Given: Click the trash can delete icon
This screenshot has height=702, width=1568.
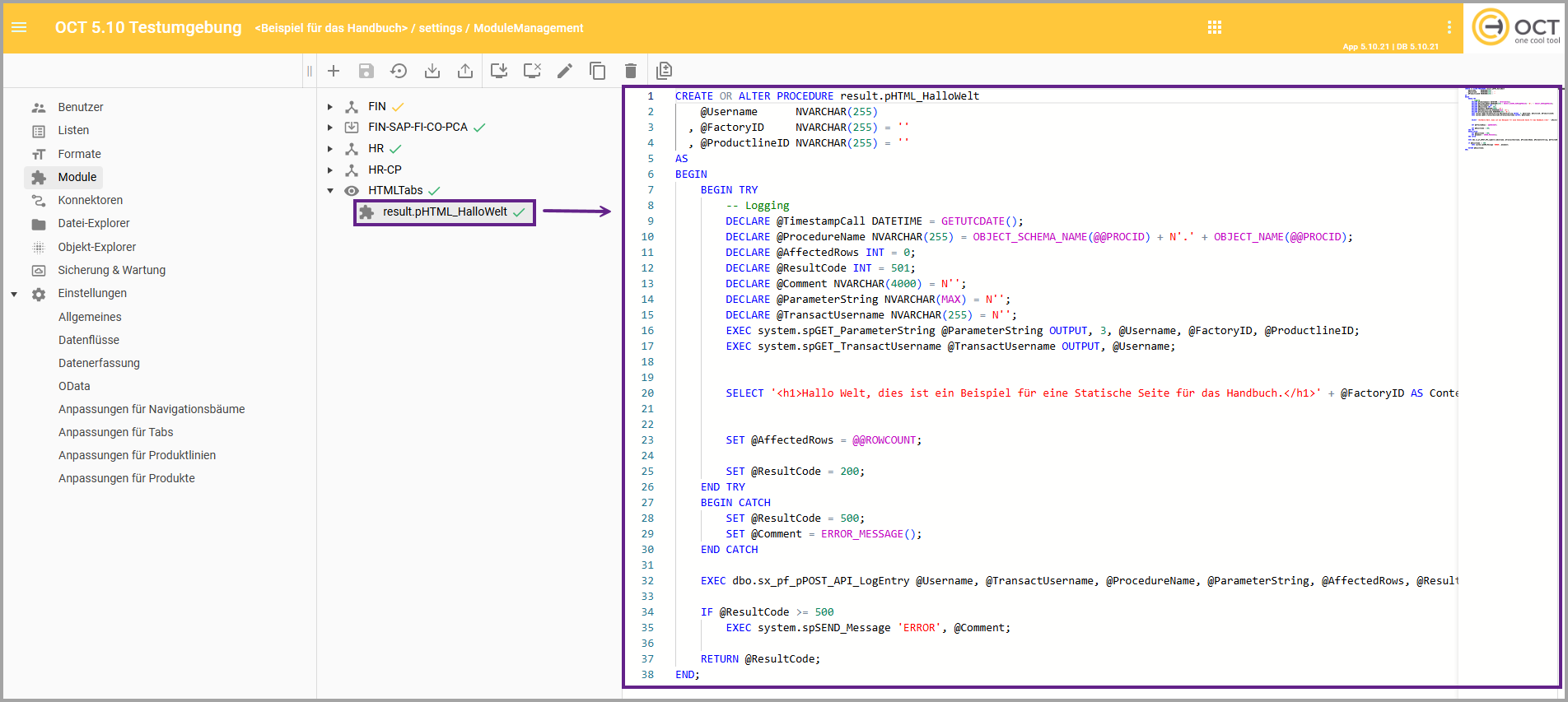Looking at the screenshot, I should tap(630, 71).
